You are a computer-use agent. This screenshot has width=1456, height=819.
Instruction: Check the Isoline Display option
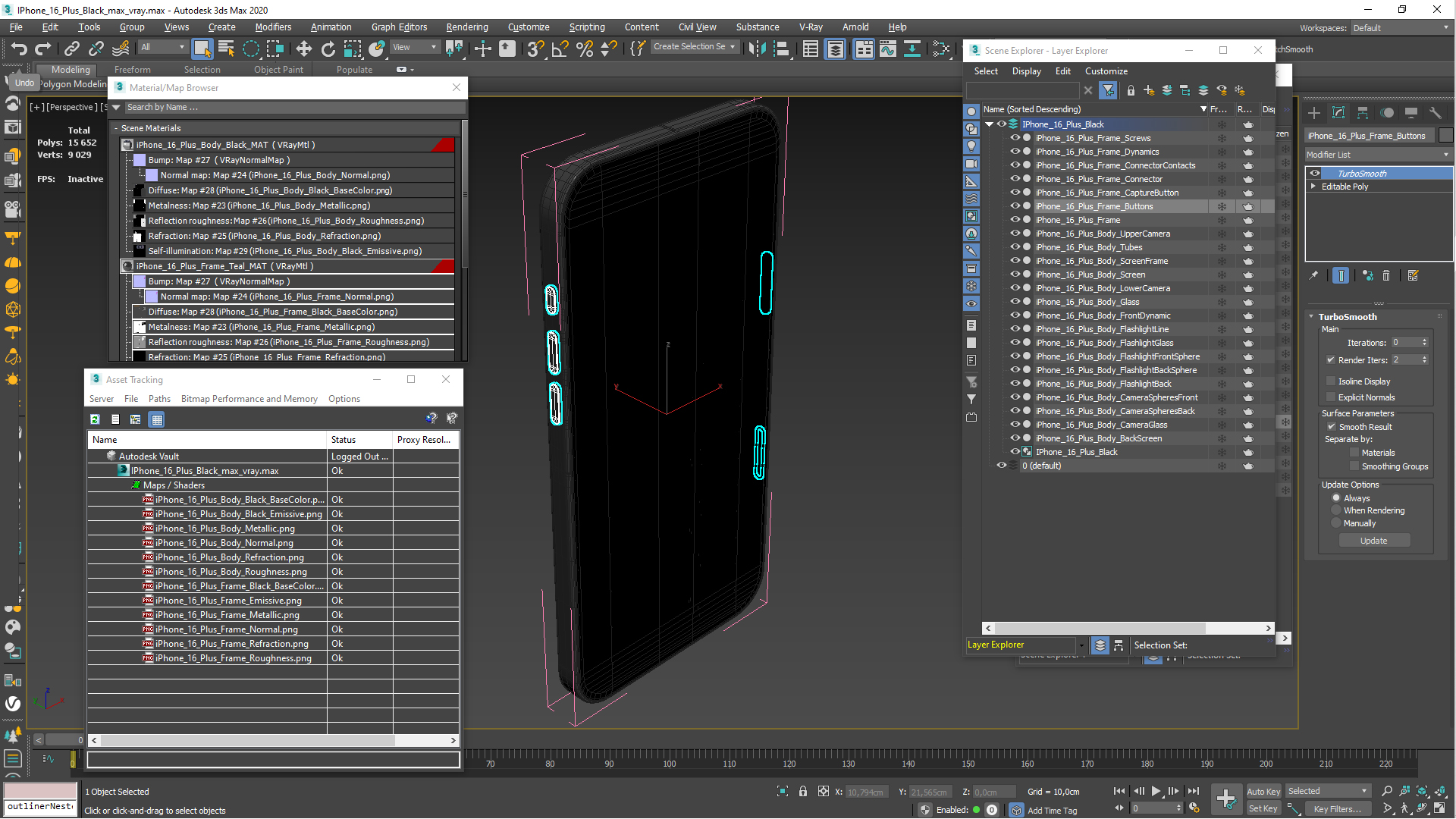[1330, 381]
